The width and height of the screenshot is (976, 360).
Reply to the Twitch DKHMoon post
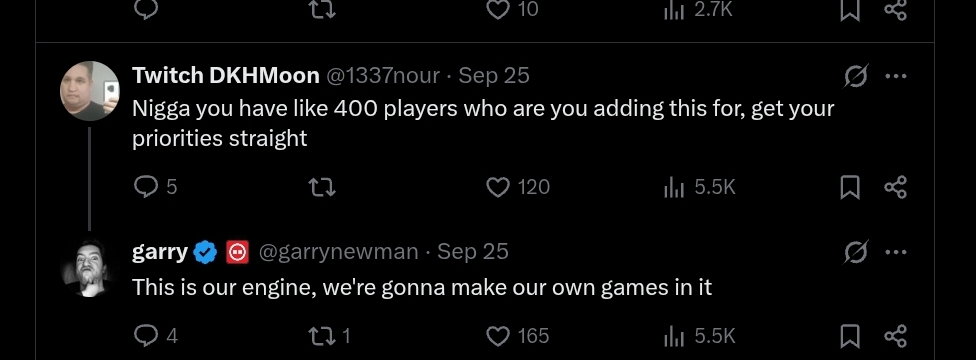155,187
